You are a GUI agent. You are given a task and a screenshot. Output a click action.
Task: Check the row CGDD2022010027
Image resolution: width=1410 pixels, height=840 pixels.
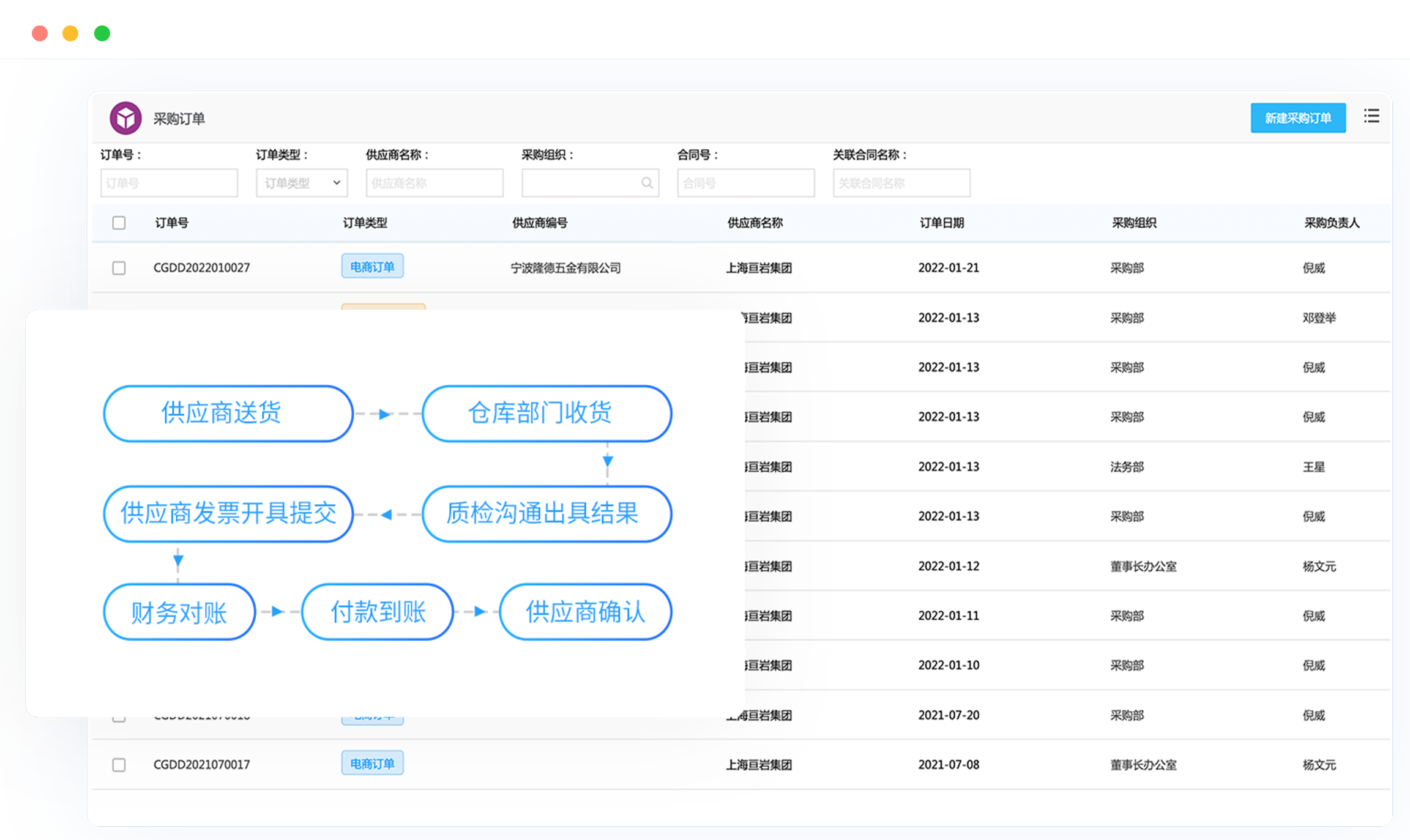click(x=119, y=268)
